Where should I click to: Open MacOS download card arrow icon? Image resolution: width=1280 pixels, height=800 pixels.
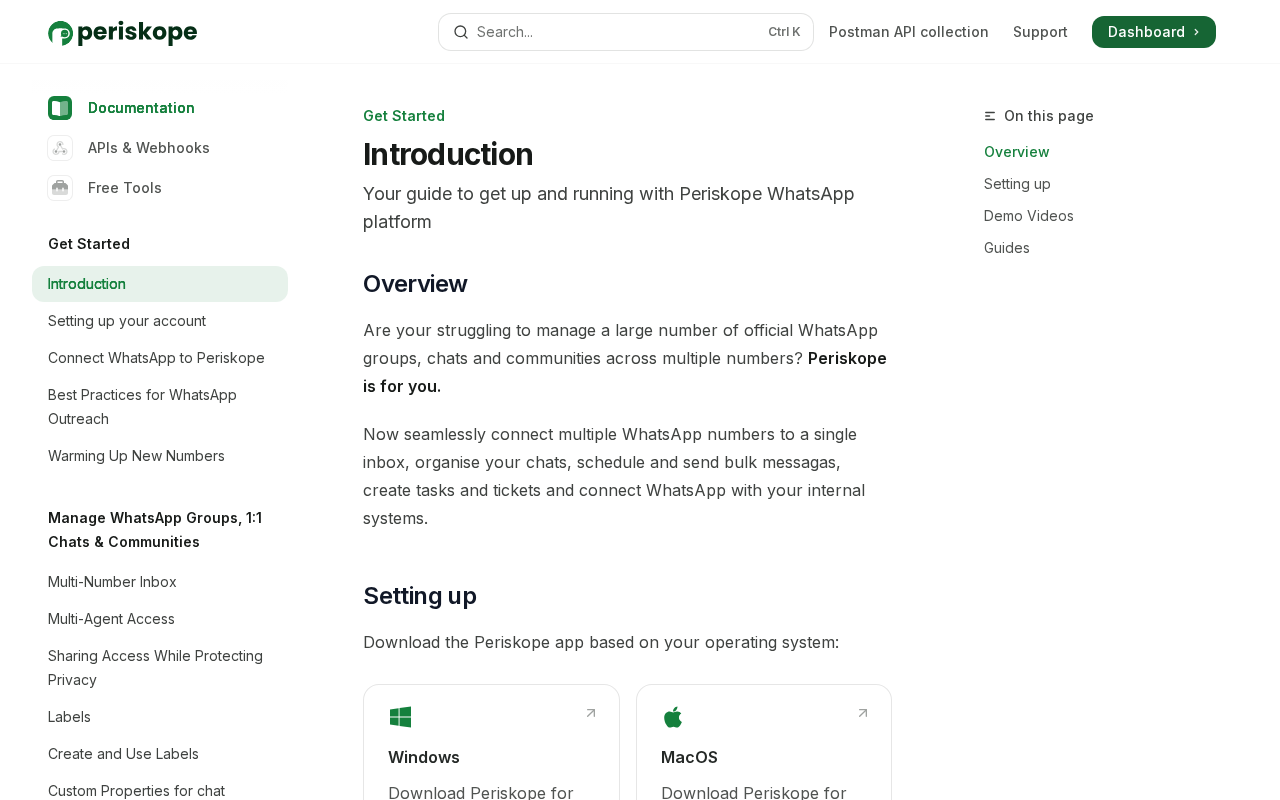click(x=863, y=713)
